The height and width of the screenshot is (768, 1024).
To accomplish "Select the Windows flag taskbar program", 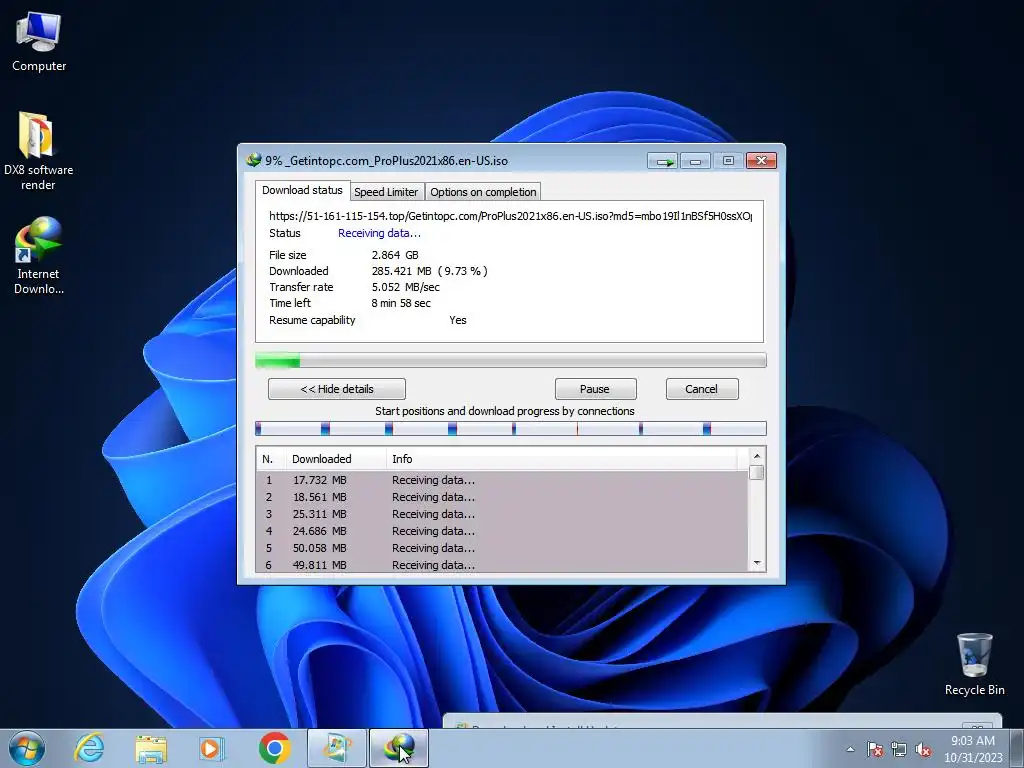I will click(337, 748).
